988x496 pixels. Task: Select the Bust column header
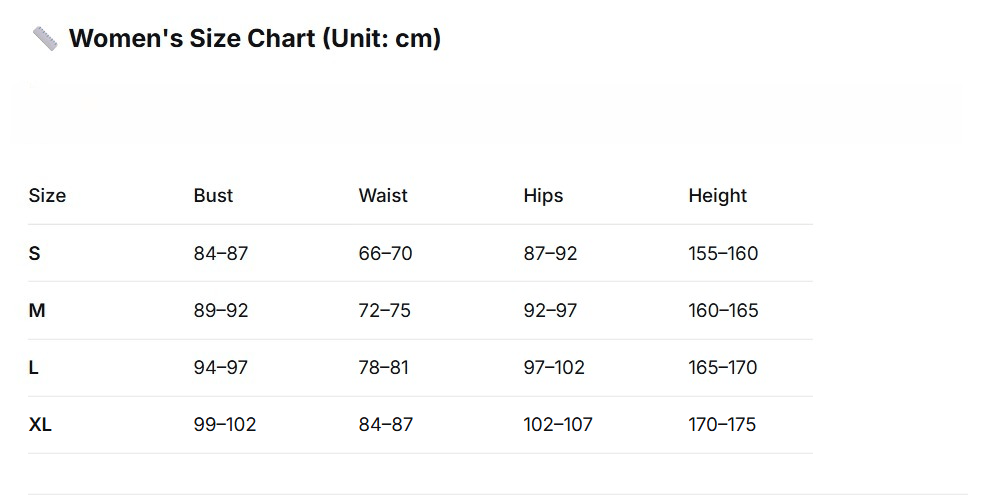pyautogui.click(x=213, y=196)
